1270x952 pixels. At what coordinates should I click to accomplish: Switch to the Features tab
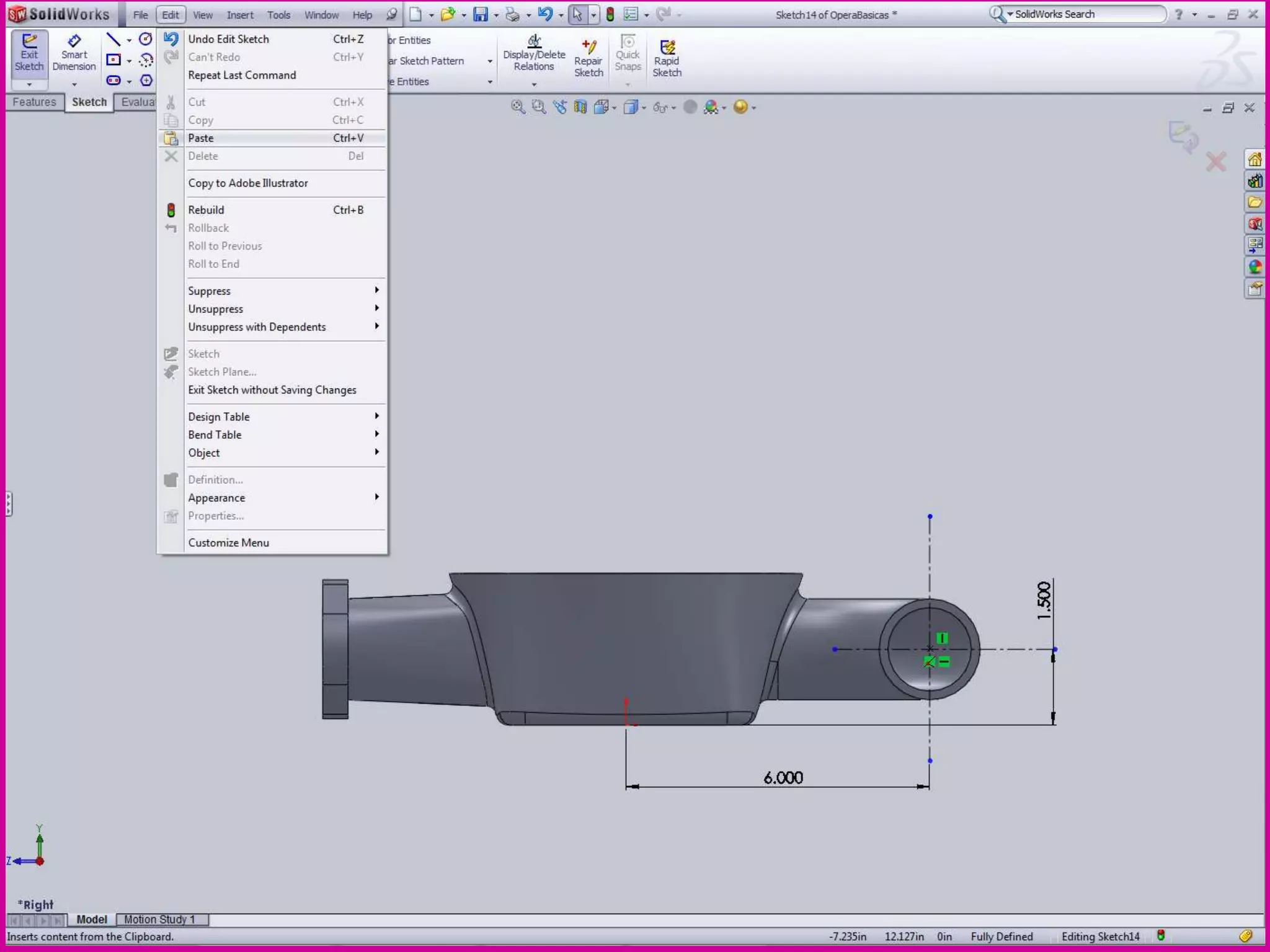(x=34, y=102)
